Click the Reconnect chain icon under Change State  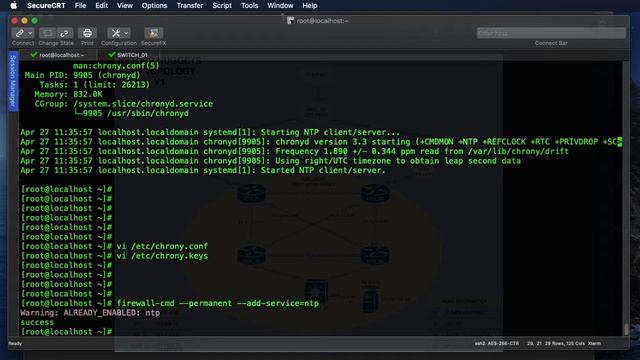pyautogui.click(x=64, y=33)
